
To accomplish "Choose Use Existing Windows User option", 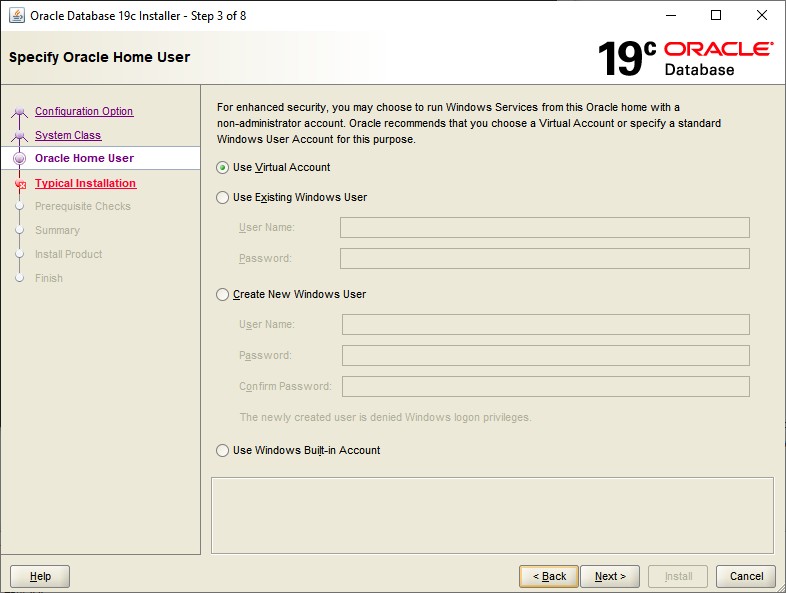I will (223, 197).
